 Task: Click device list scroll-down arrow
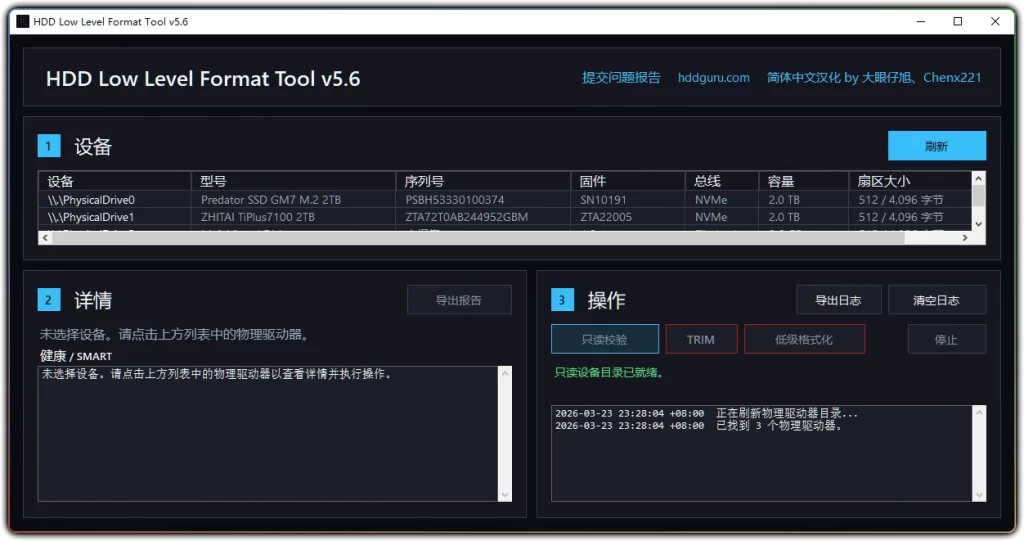pyautogui.click(x=978, y=224)
